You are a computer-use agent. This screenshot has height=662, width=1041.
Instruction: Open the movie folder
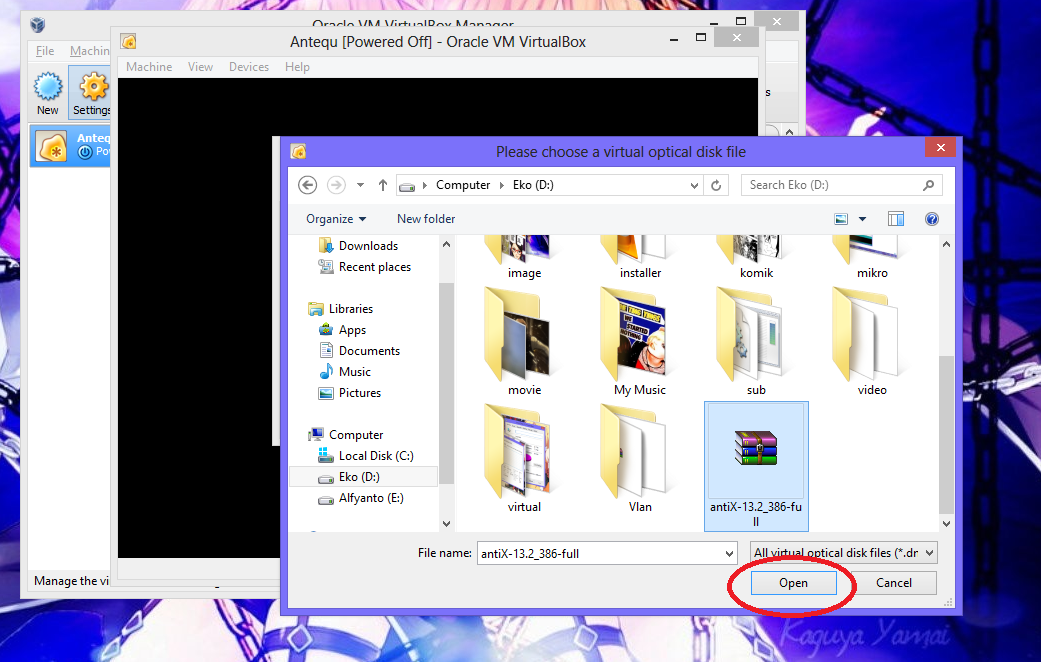tap(524, 342)
